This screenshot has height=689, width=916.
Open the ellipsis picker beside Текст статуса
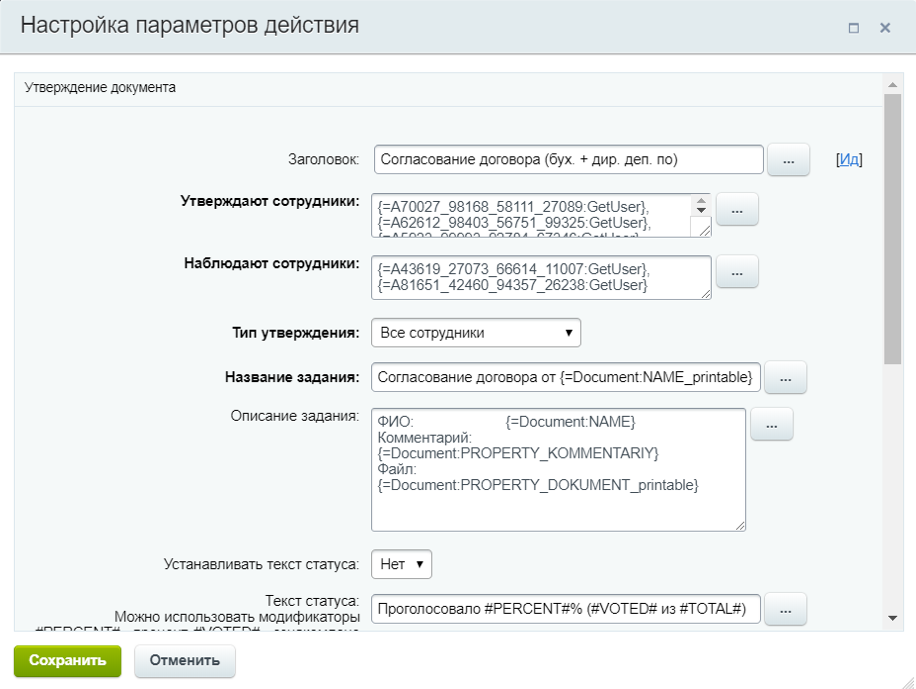pos(785,610)
